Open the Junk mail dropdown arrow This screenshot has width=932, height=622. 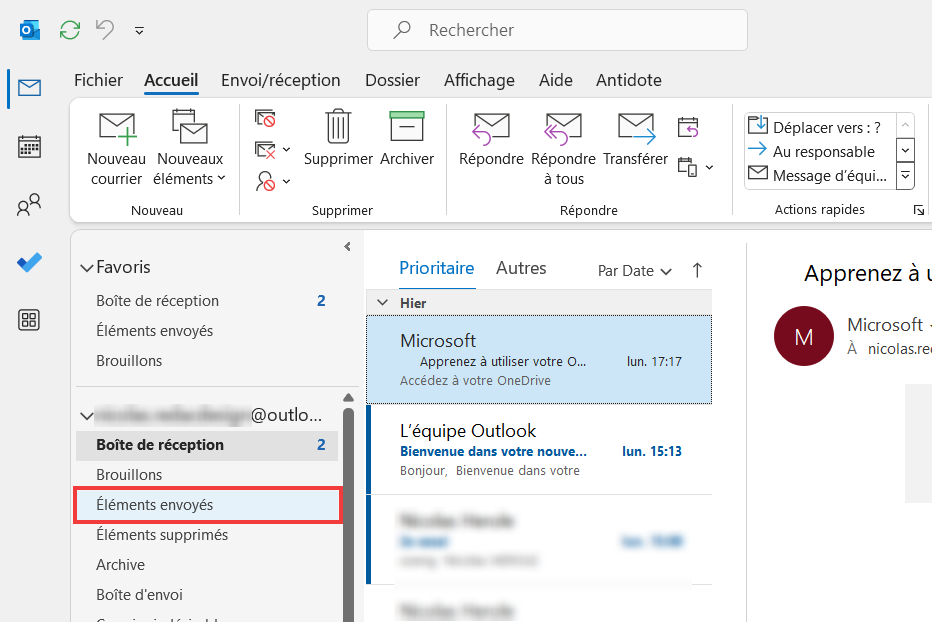286,181
